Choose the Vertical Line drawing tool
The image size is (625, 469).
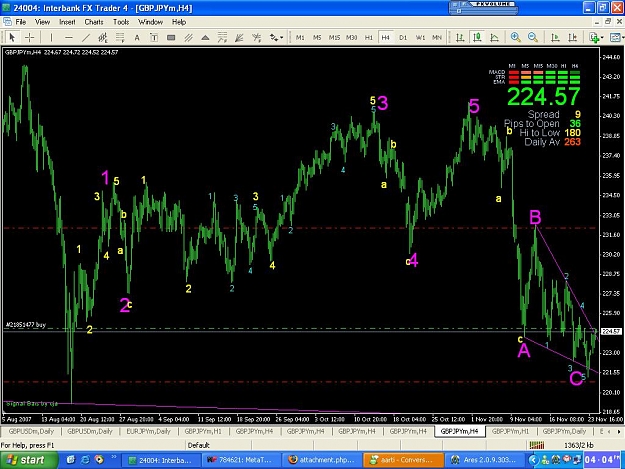coord(51,37)
